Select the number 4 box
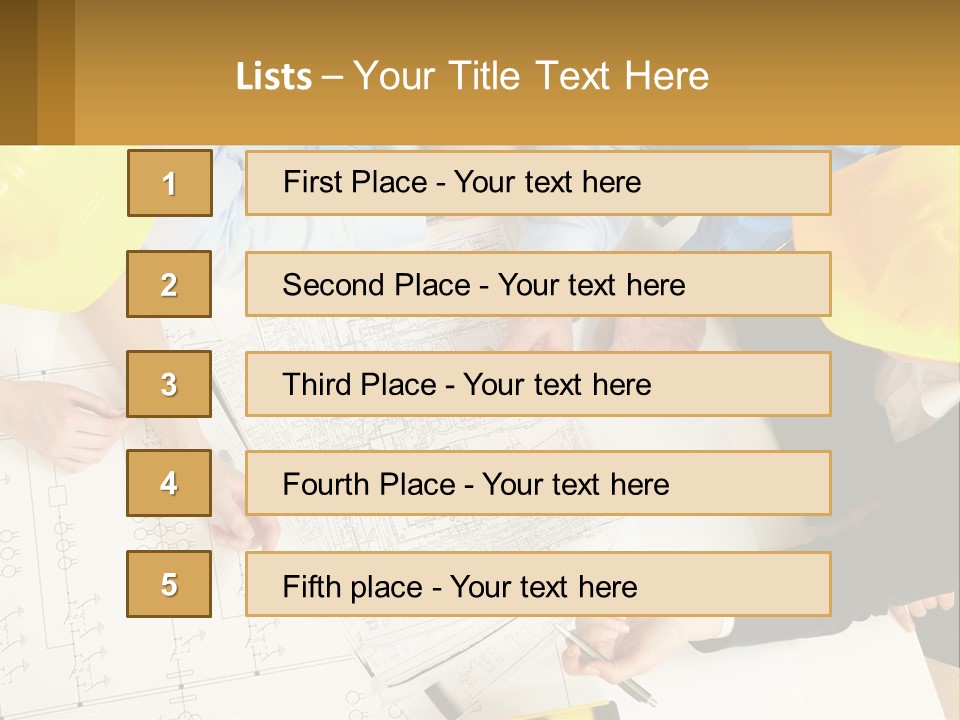Image resolution: width=960 pixels, height=720 pixels. [169, 483]
